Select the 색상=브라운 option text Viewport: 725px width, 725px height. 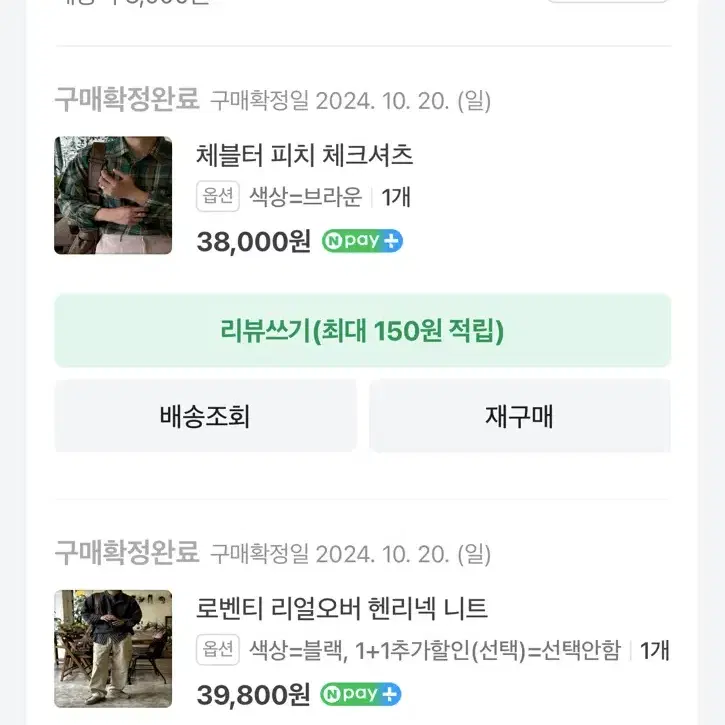306,197
